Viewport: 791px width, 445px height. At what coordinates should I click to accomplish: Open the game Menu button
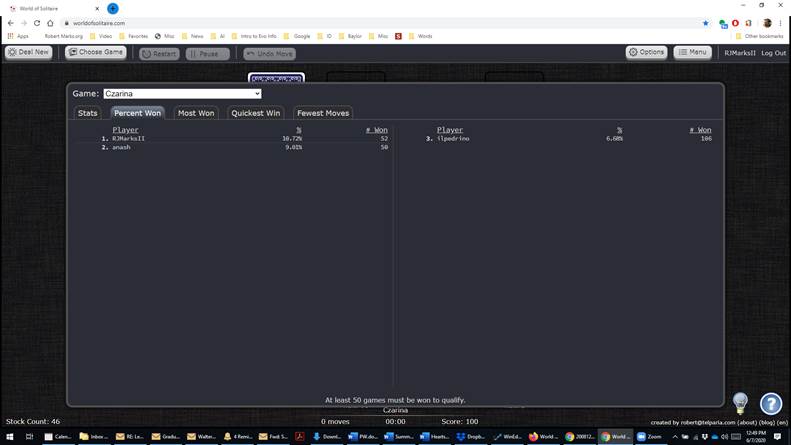(x=692, y=52)
